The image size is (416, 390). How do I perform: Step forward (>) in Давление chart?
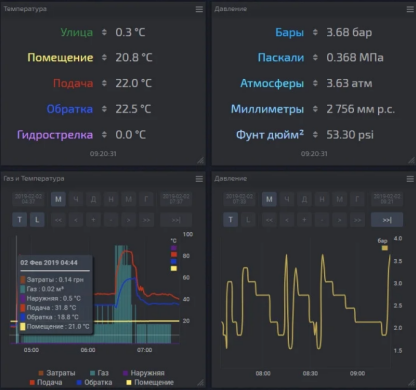(340, 220)
